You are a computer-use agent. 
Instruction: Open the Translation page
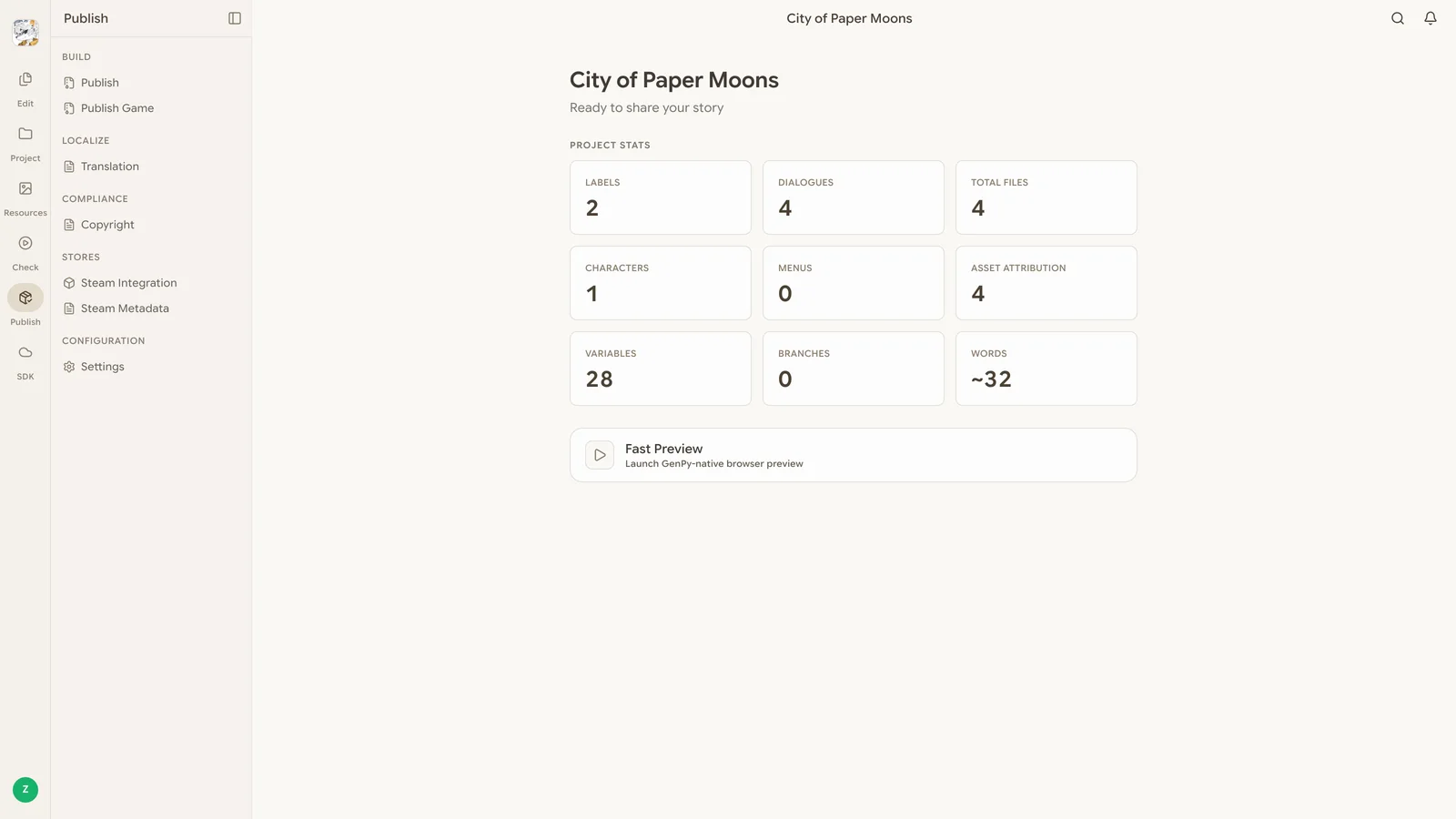(x=151, y=167)
